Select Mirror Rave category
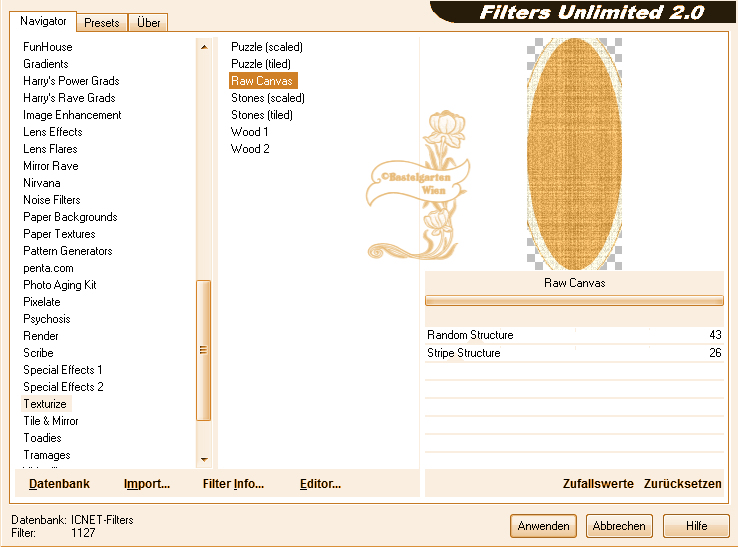Image resolution: width=738 pixels, height=547 pixels. pos(50,166)
